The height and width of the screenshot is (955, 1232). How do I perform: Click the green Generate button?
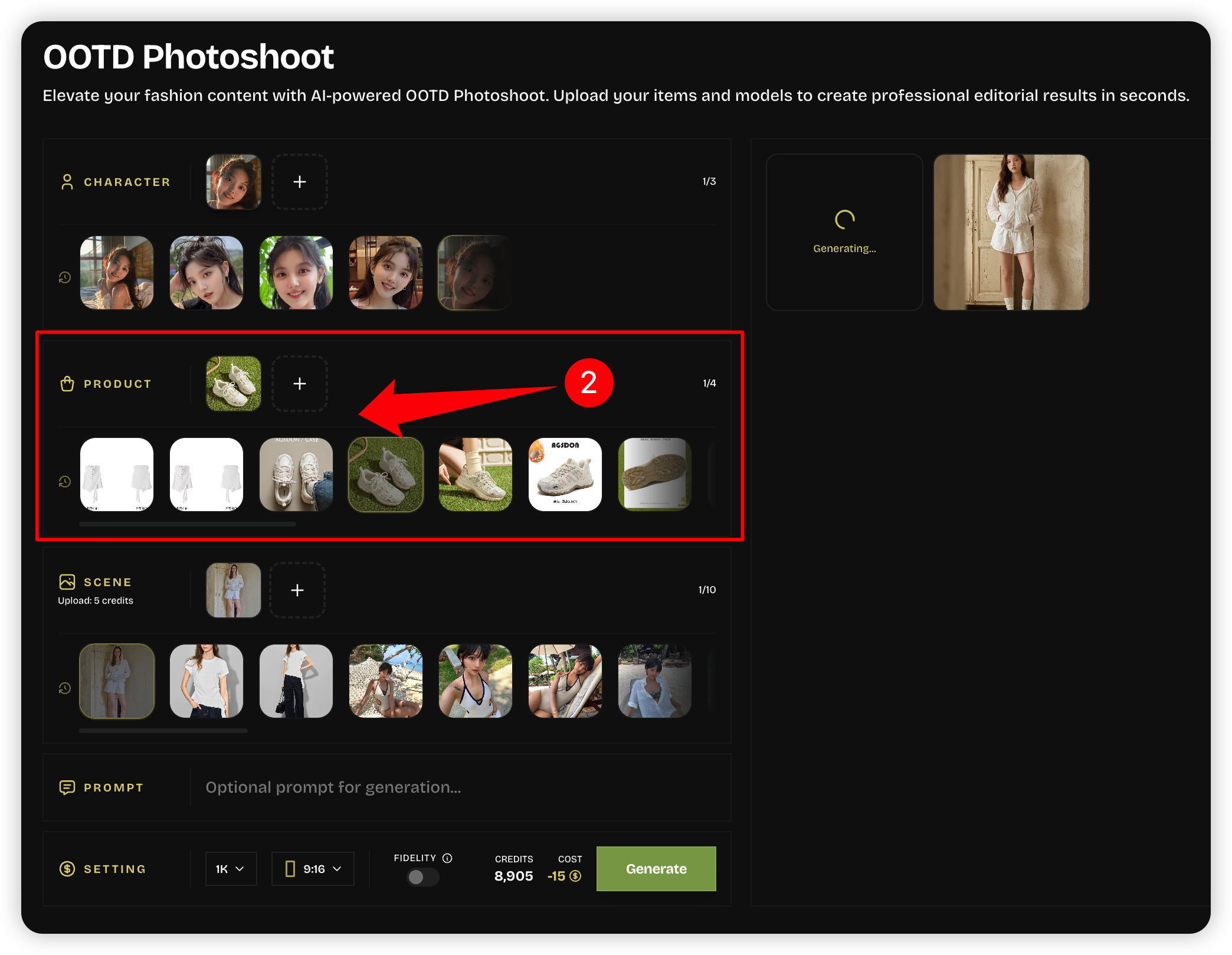[656, 869]
